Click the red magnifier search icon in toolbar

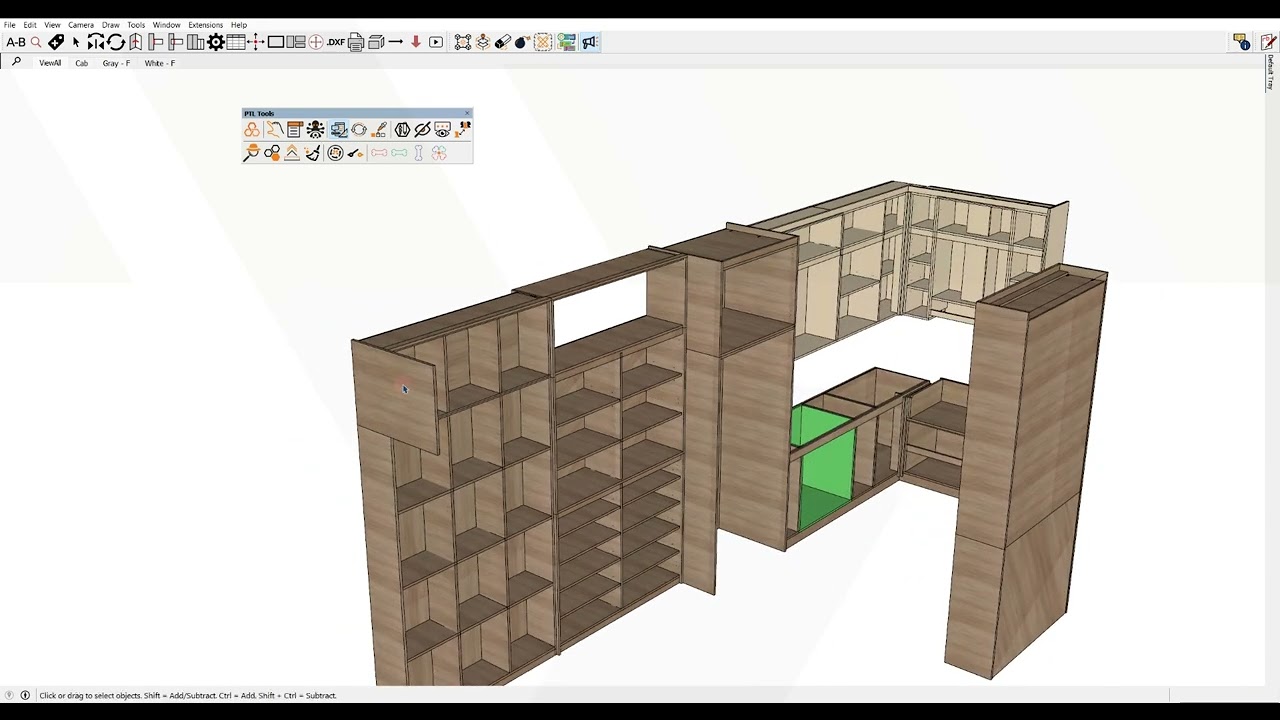(36, 42)
